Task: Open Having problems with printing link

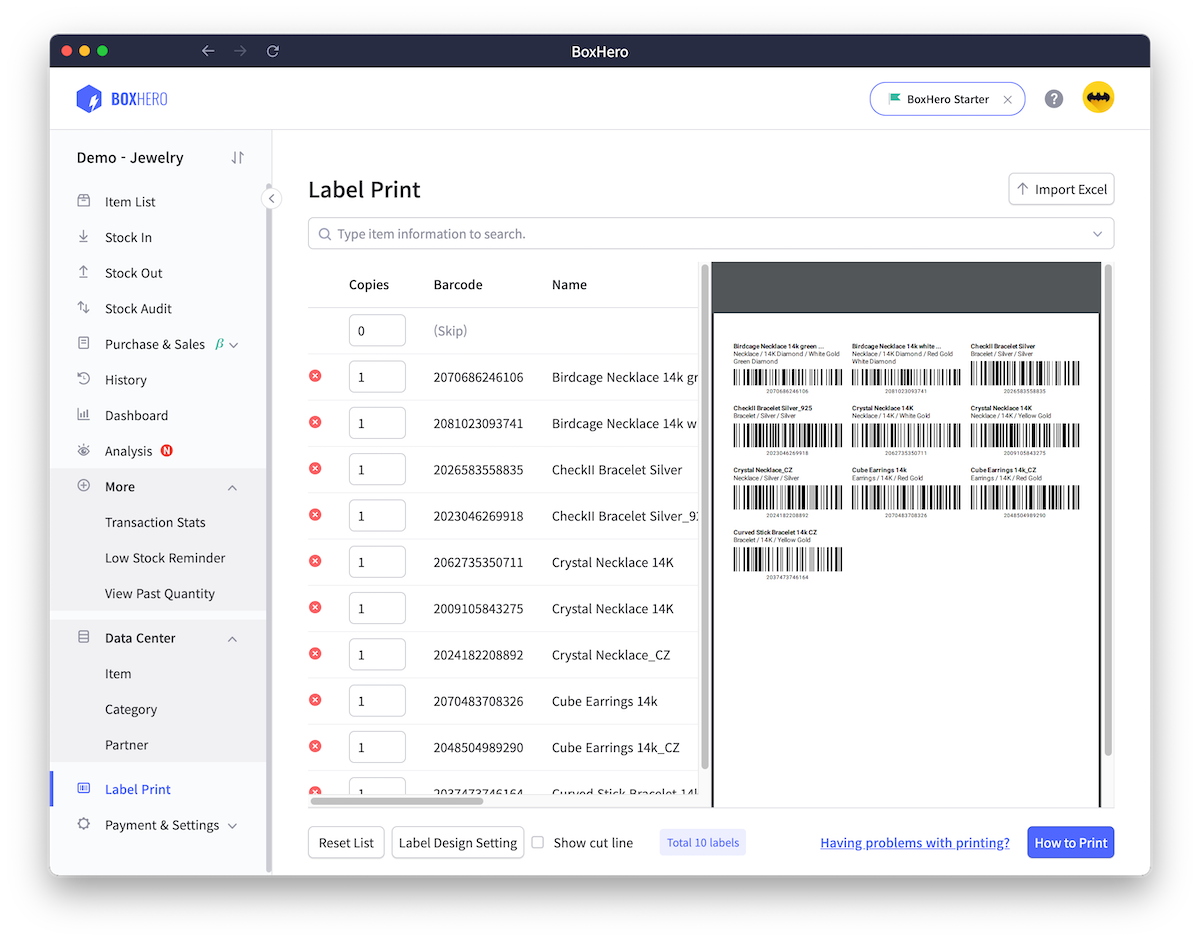Action: 915,843
